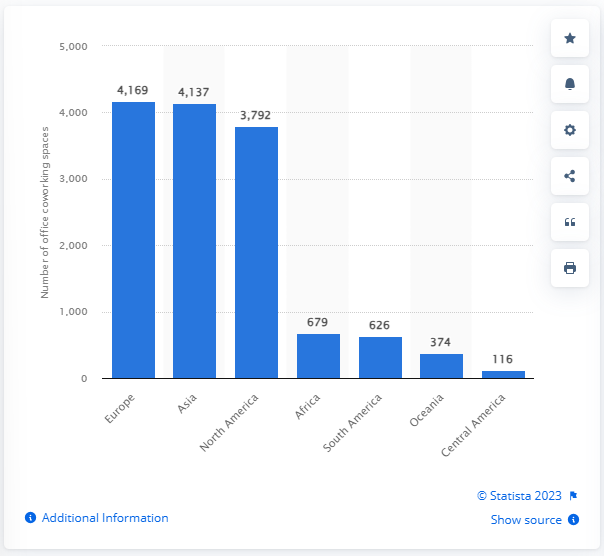Click the Statista 2023 copyright text
Viewport: 604px width, 556px height.
(520, 495)
